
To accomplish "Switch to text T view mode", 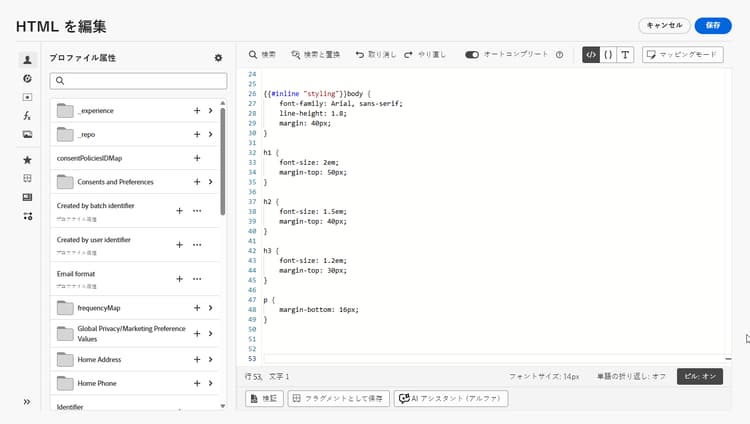I will [x=625, y=55].
